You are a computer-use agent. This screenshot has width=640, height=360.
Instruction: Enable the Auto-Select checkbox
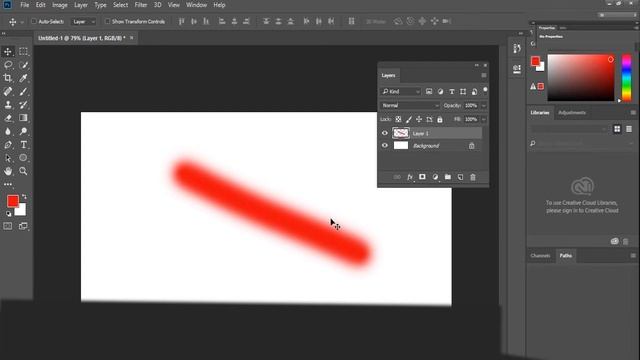(x=34, y=21)
